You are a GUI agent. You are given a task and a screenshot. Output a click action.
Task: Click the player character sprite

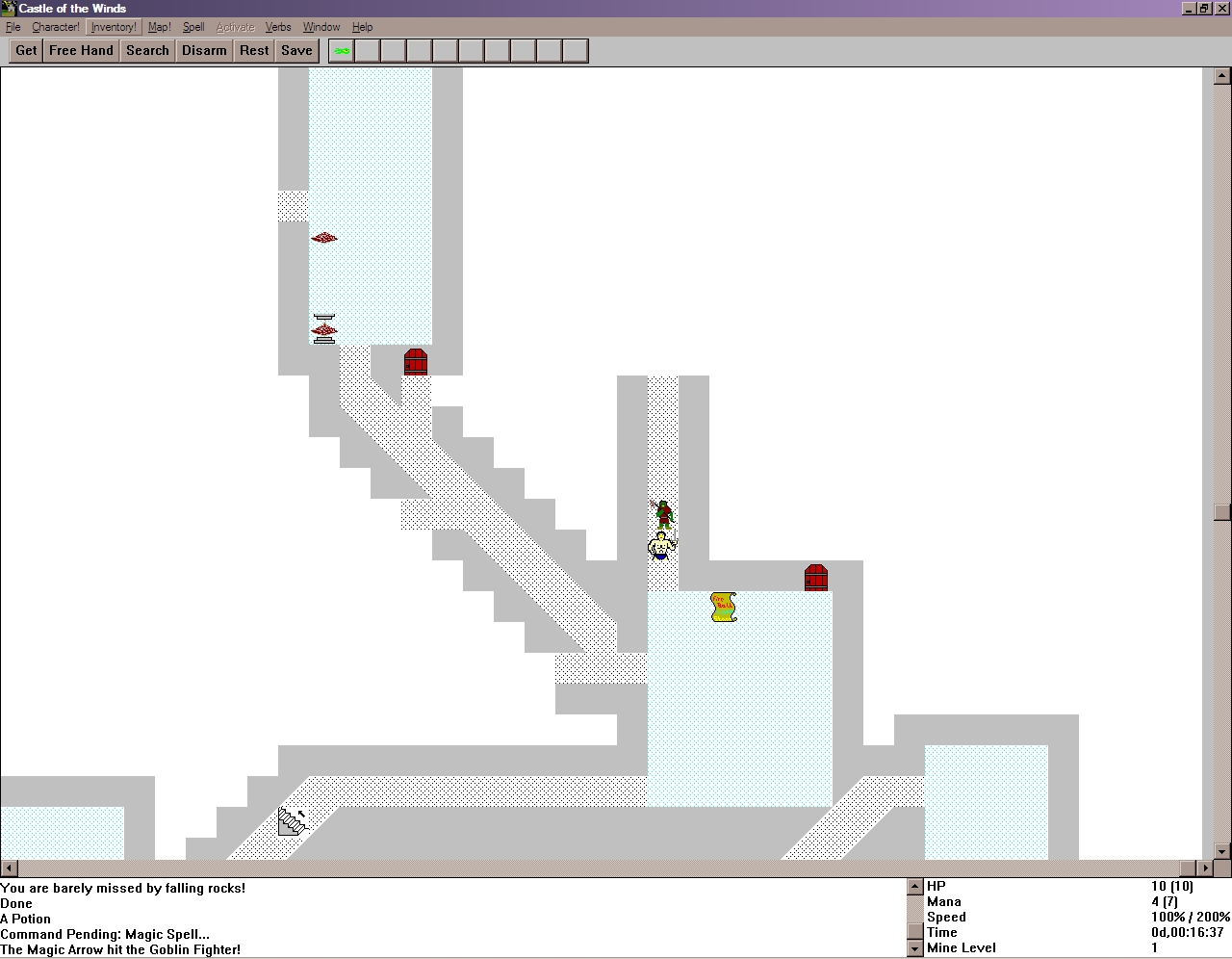(x=662, y=545)
